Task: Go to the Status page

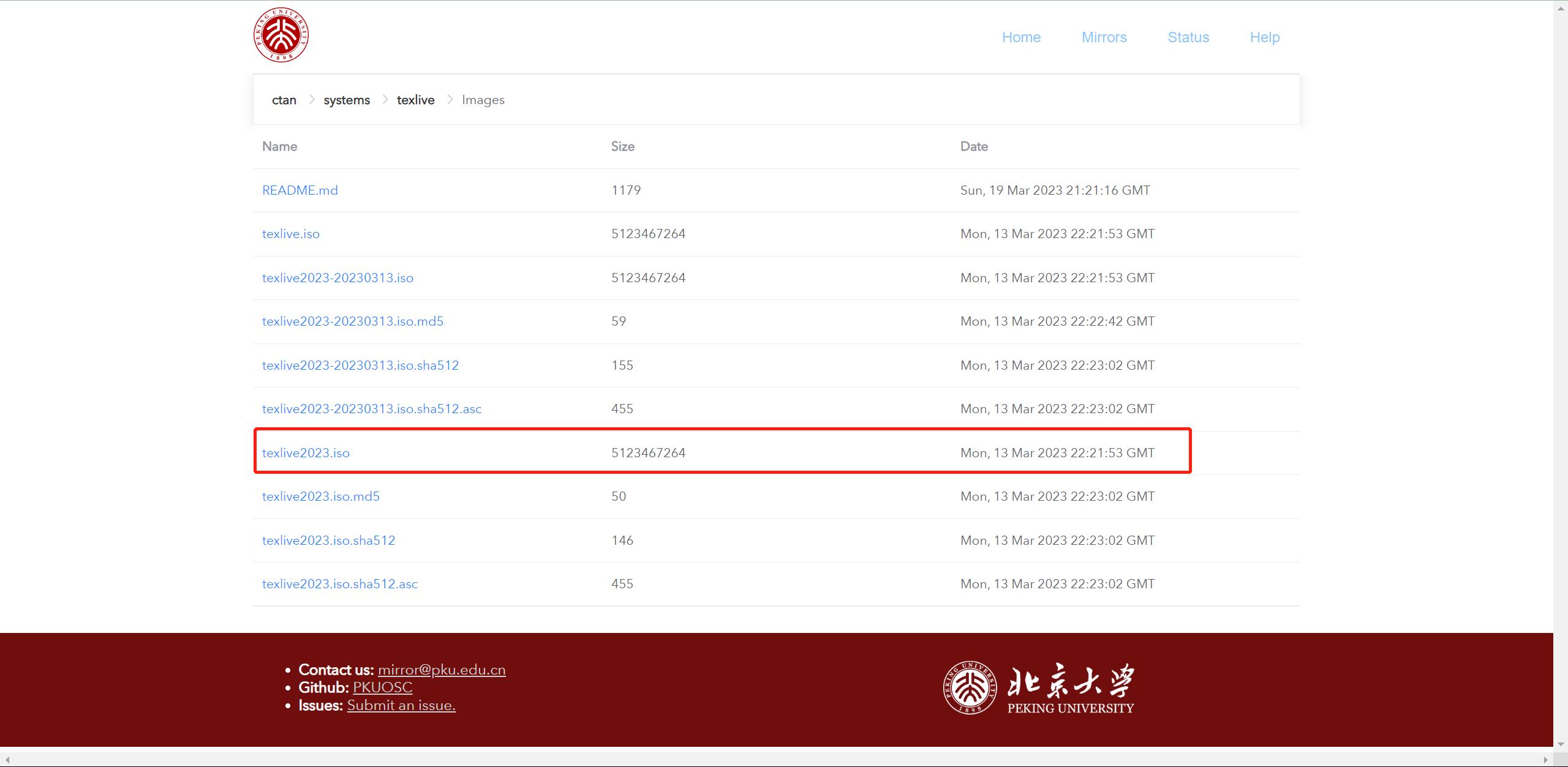Action: point(1188,37)
